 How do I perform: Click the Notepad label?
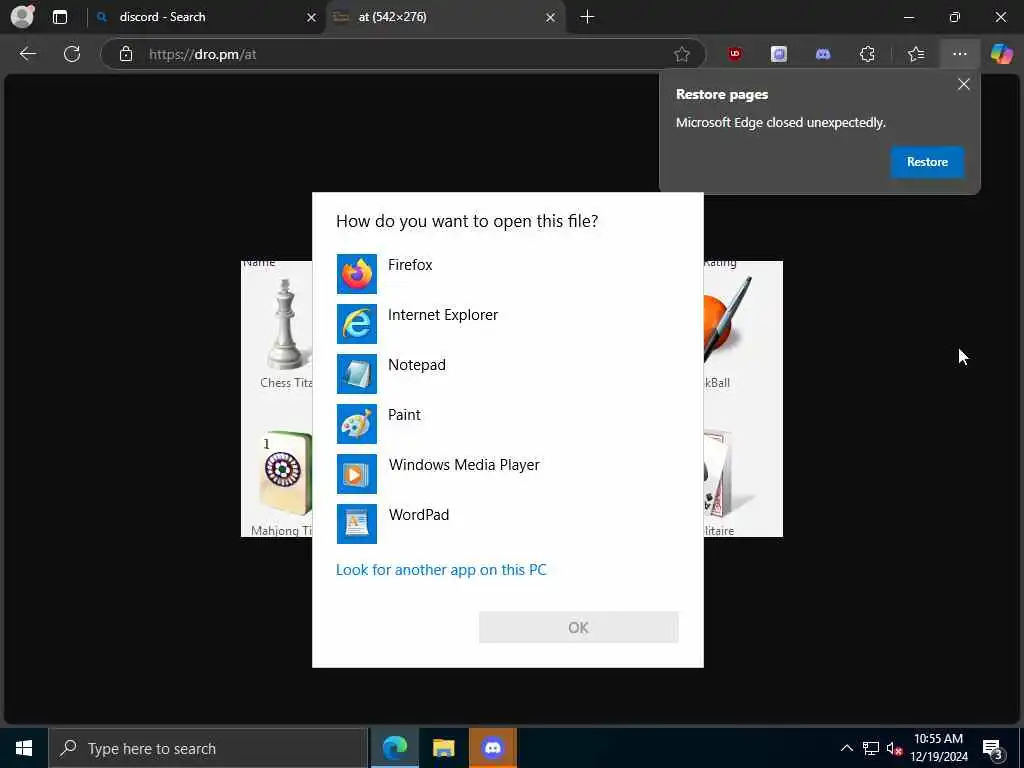(x=417, y=364)
